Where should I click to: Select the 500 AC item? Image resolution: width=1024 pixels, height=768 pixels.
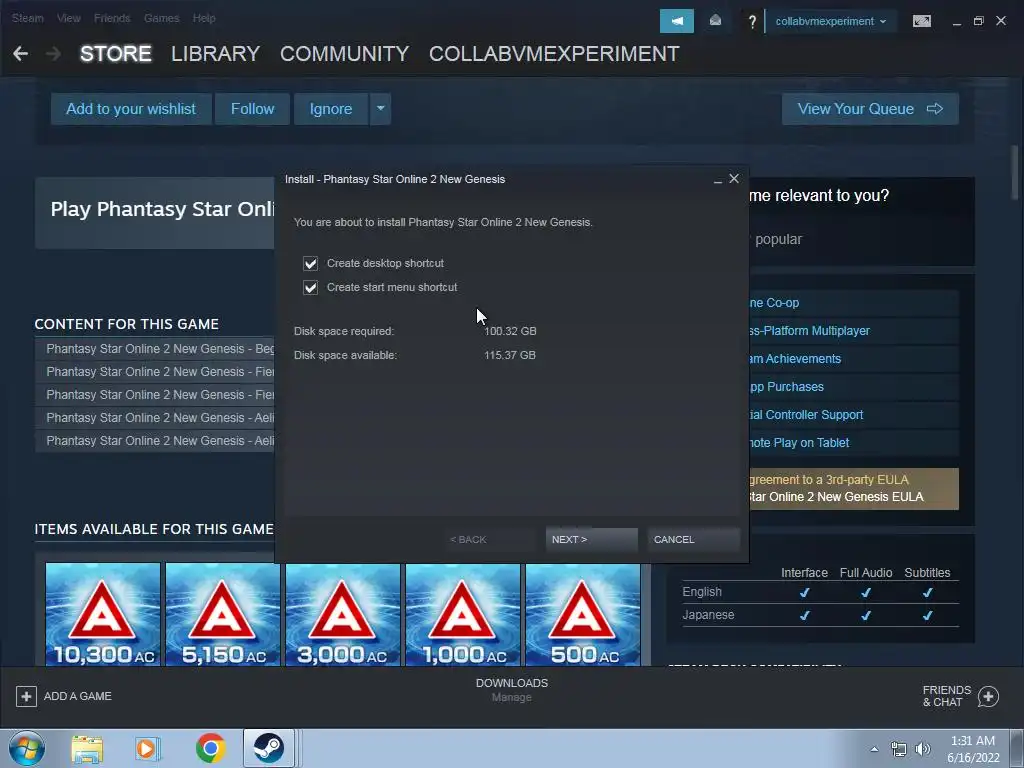pos(583,615)
